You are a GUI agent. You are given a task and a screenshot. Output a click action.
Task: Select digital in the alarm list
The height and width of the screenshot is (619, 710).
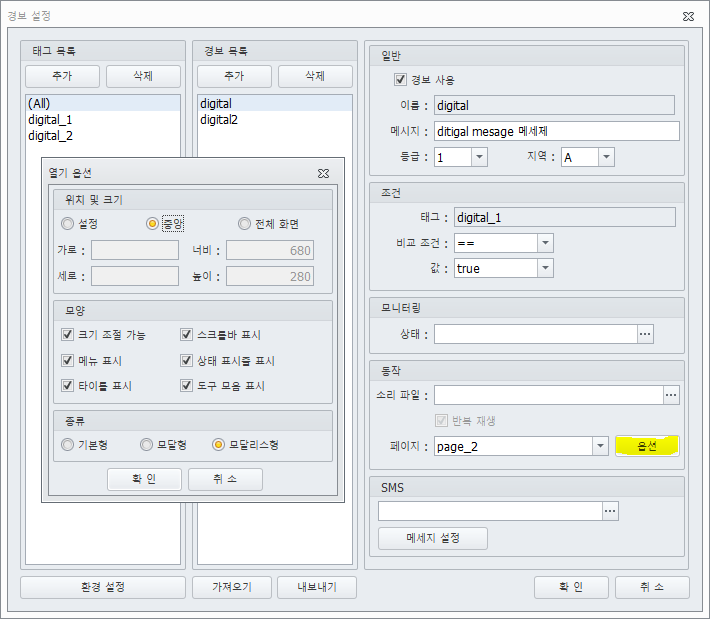point(275,104)
